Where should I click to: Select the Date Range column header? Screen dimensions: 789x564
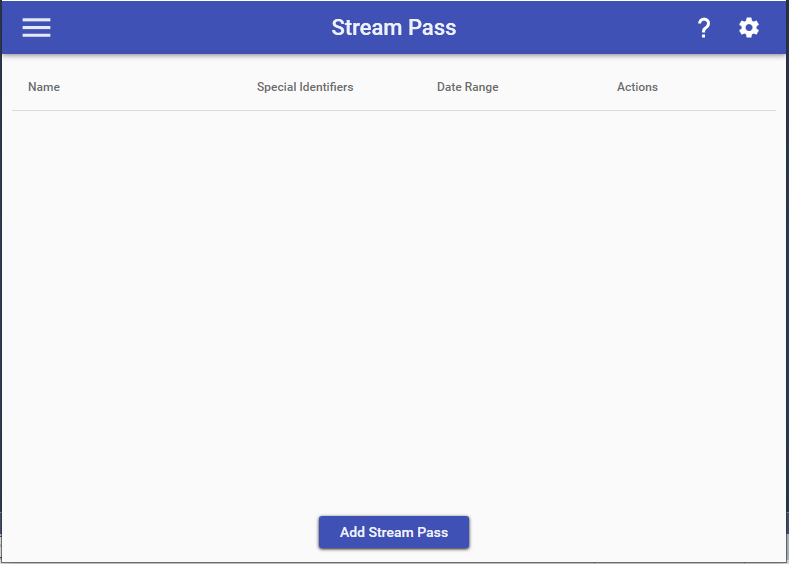(x=467, y=87)
